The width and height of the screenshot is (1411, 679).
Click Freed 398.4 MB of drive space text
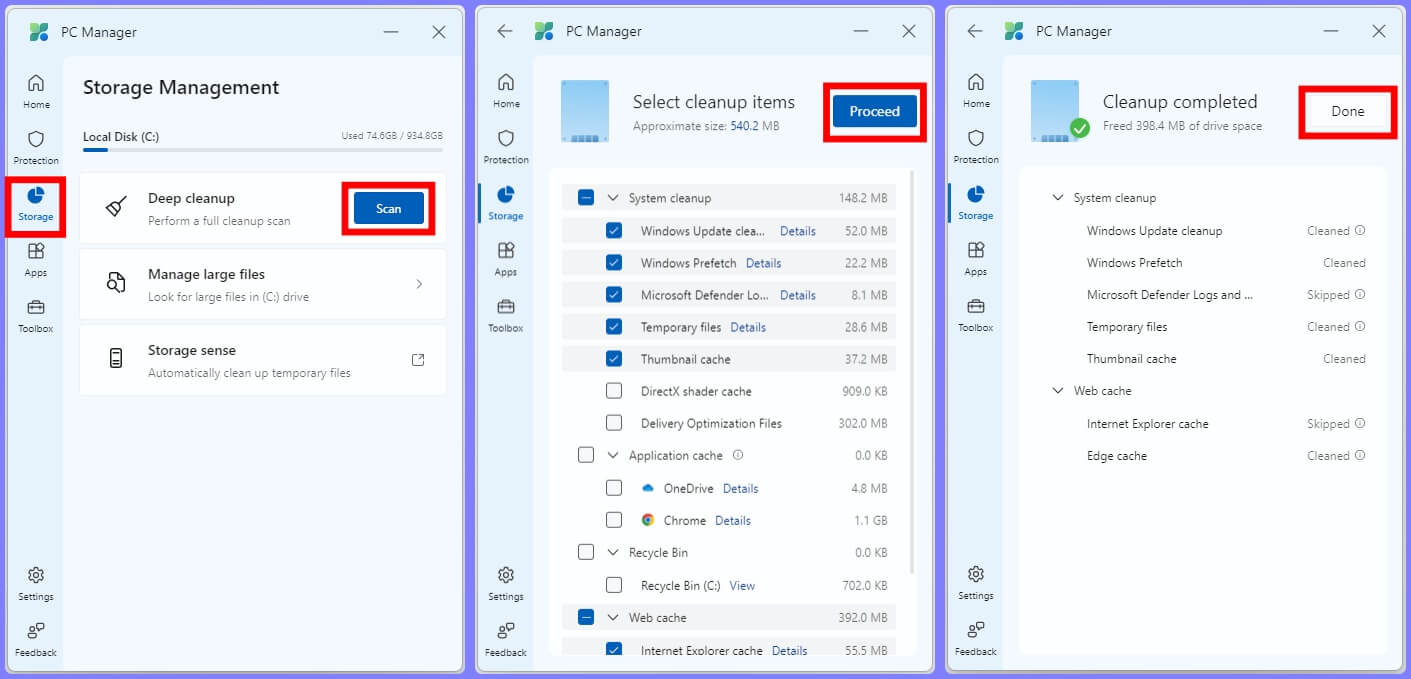coord(1182,127)
